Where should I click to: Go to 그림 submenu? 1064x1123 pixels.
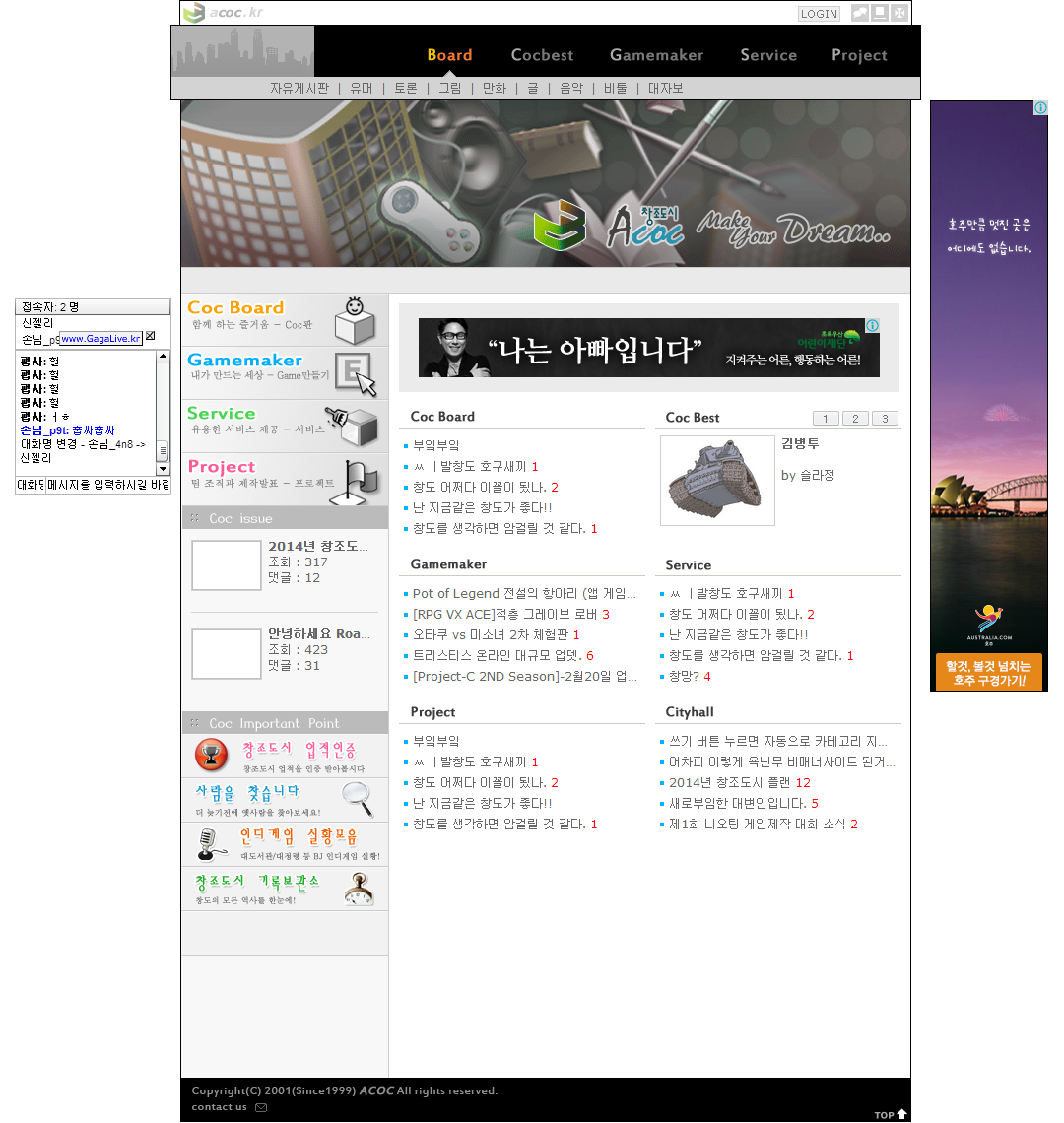point(449,88)
